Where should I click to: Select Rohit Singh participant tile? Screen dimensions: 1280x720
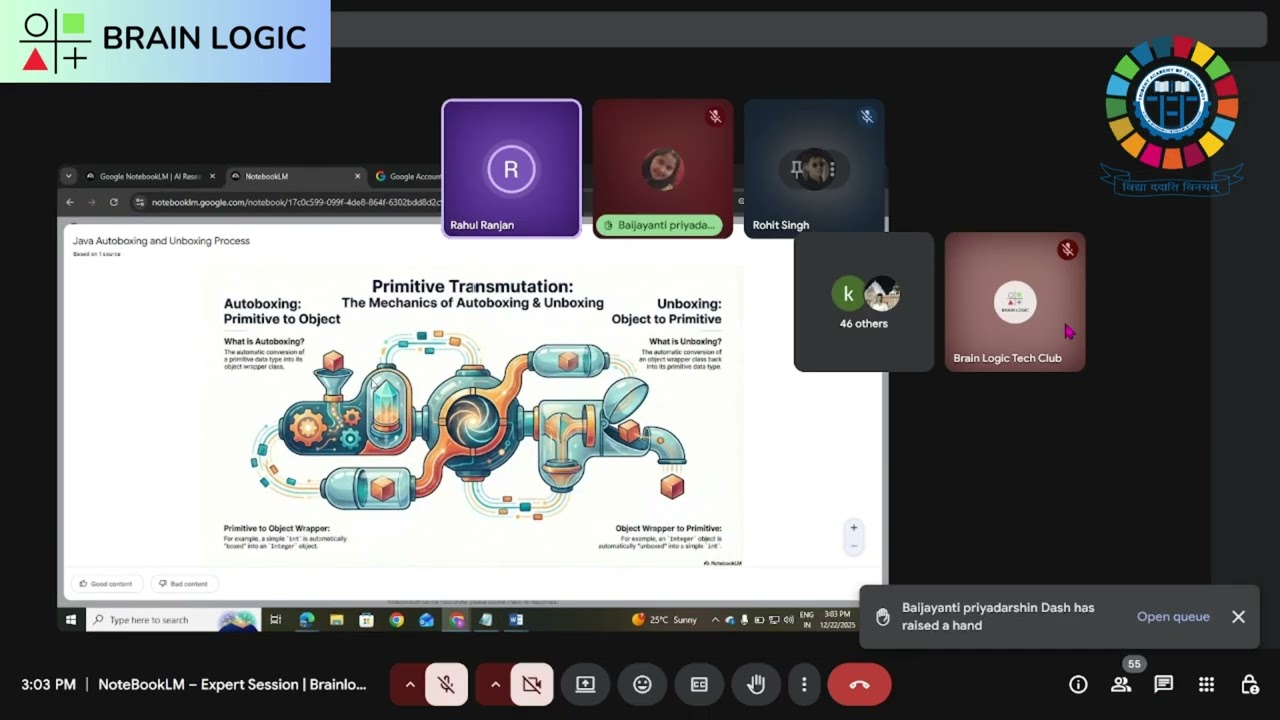pyautogui.click(x=813, y=169)
